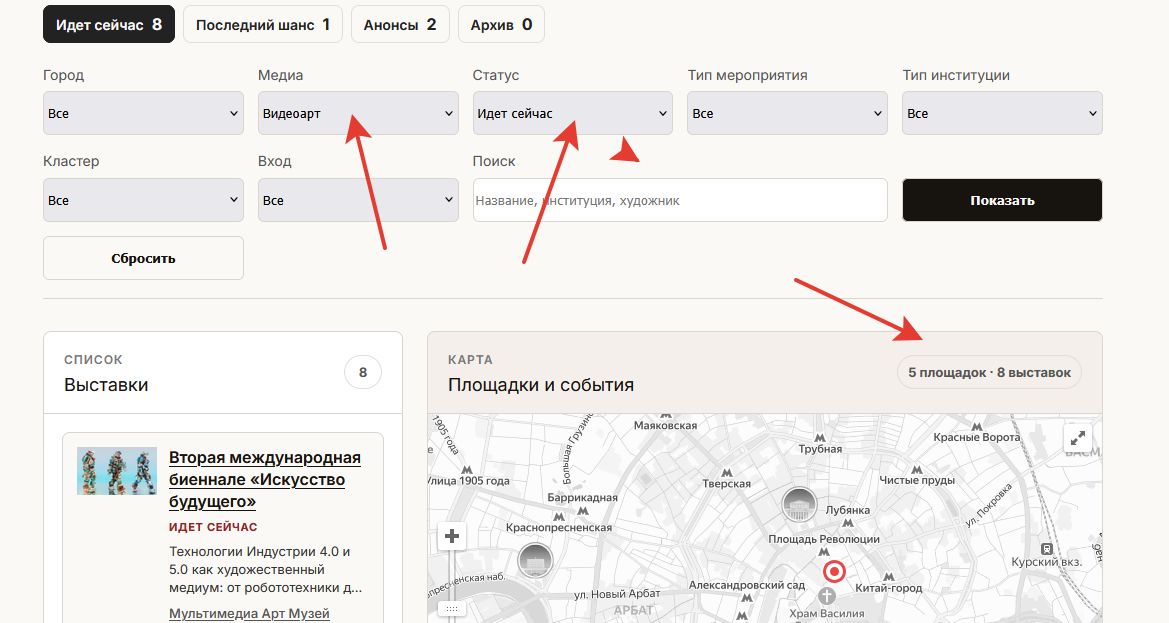Viewport: 1169px width, 623px height.
Task: Expand the Тип институции dropdown
Action: [x=1002, y=113]
